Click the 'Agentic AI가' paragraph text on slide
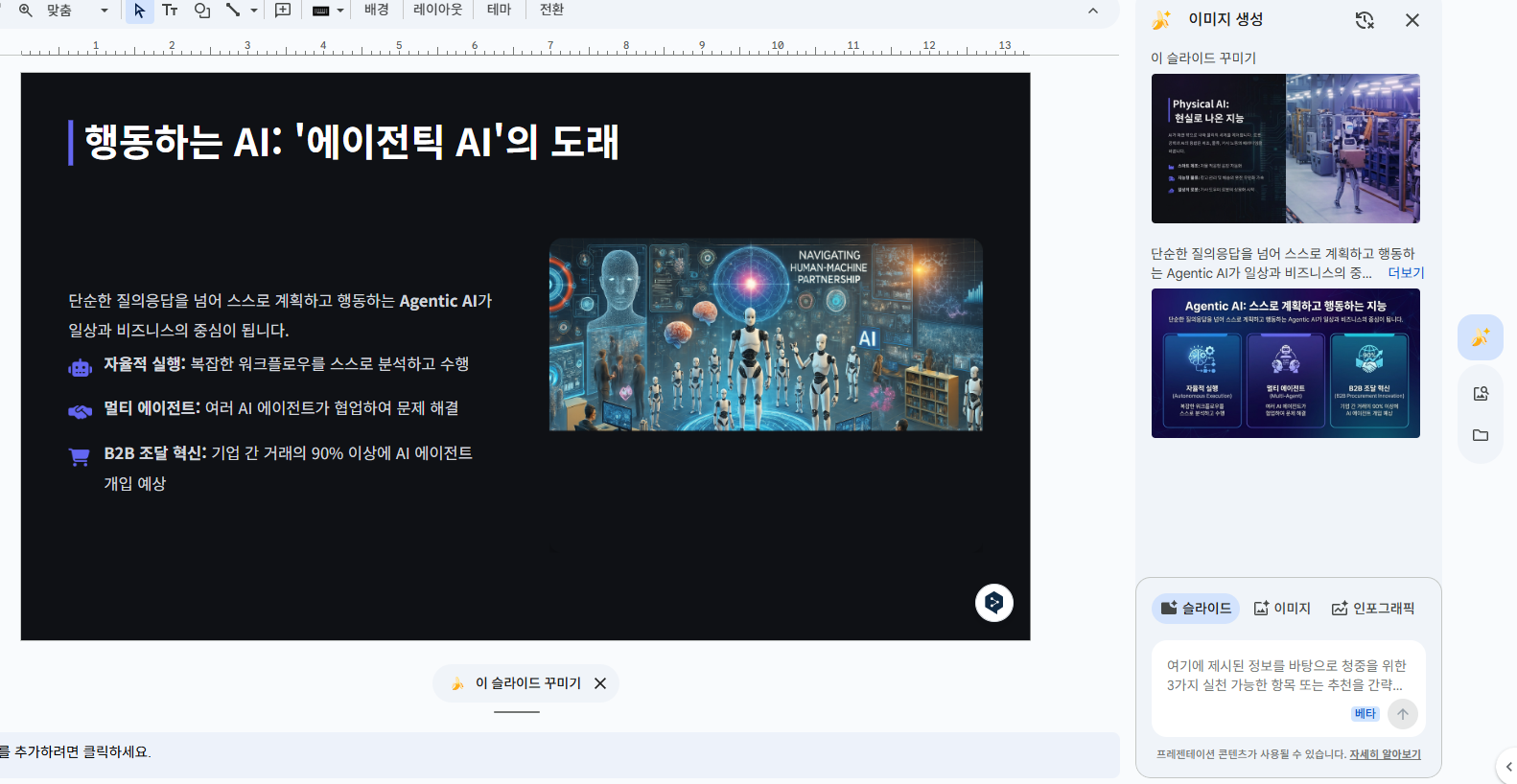The width and height of the screenshot is (1517, 784). [x=280, y=315]
